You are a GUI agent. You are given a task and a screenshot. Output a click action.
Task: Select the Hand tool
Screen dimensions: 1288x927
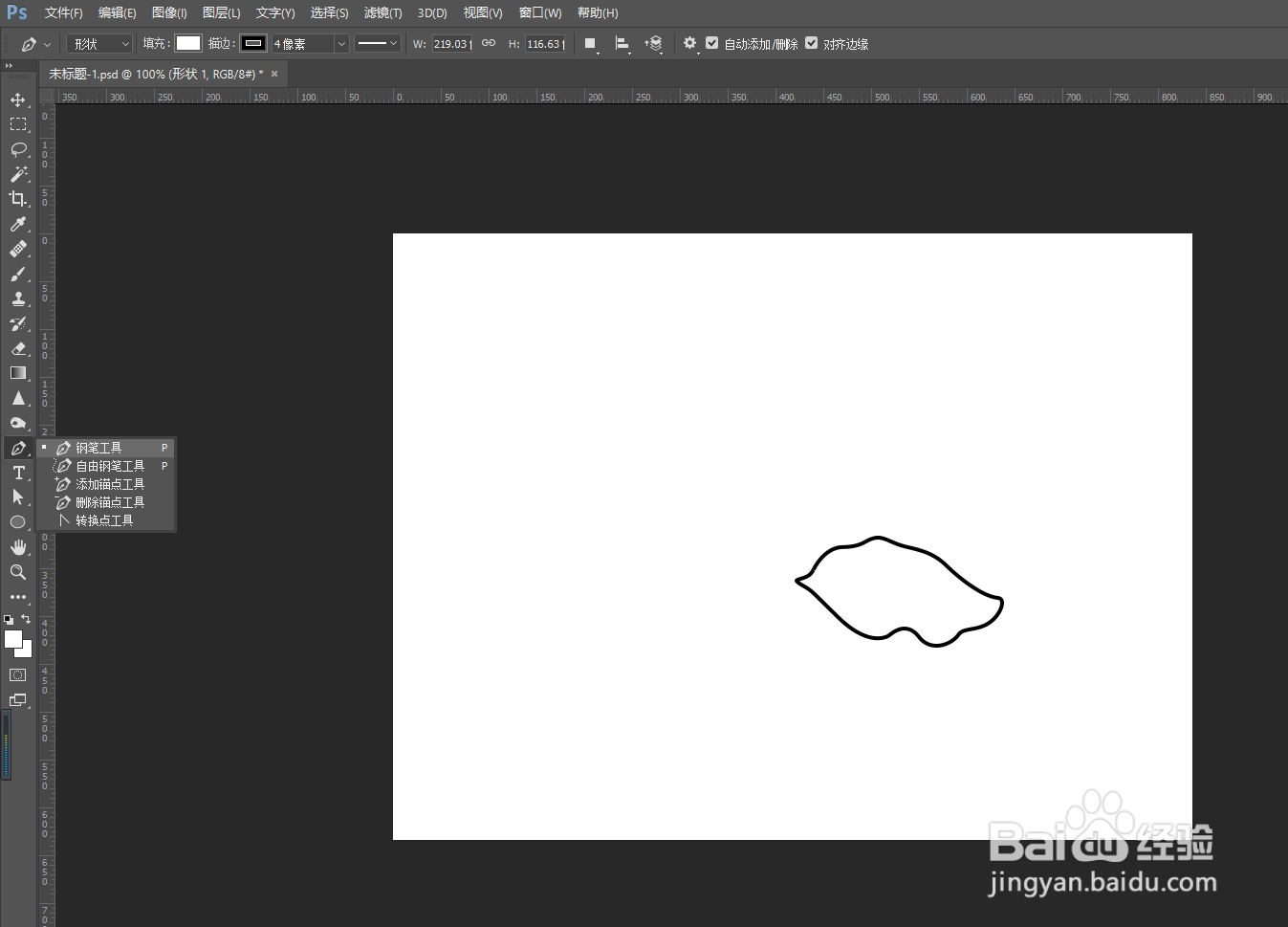click(x=18, y=547)
